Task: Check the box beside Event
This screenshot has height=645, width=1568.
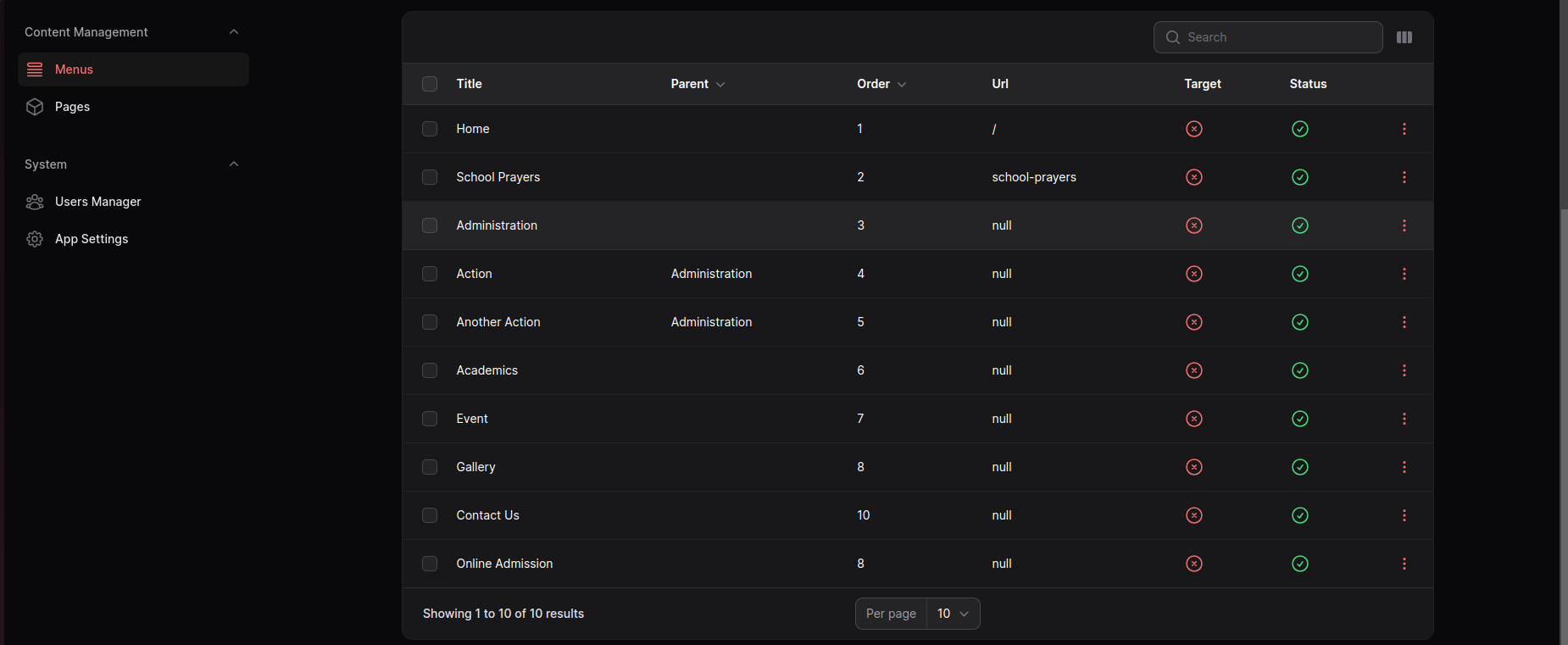Action: click(430, 419)
